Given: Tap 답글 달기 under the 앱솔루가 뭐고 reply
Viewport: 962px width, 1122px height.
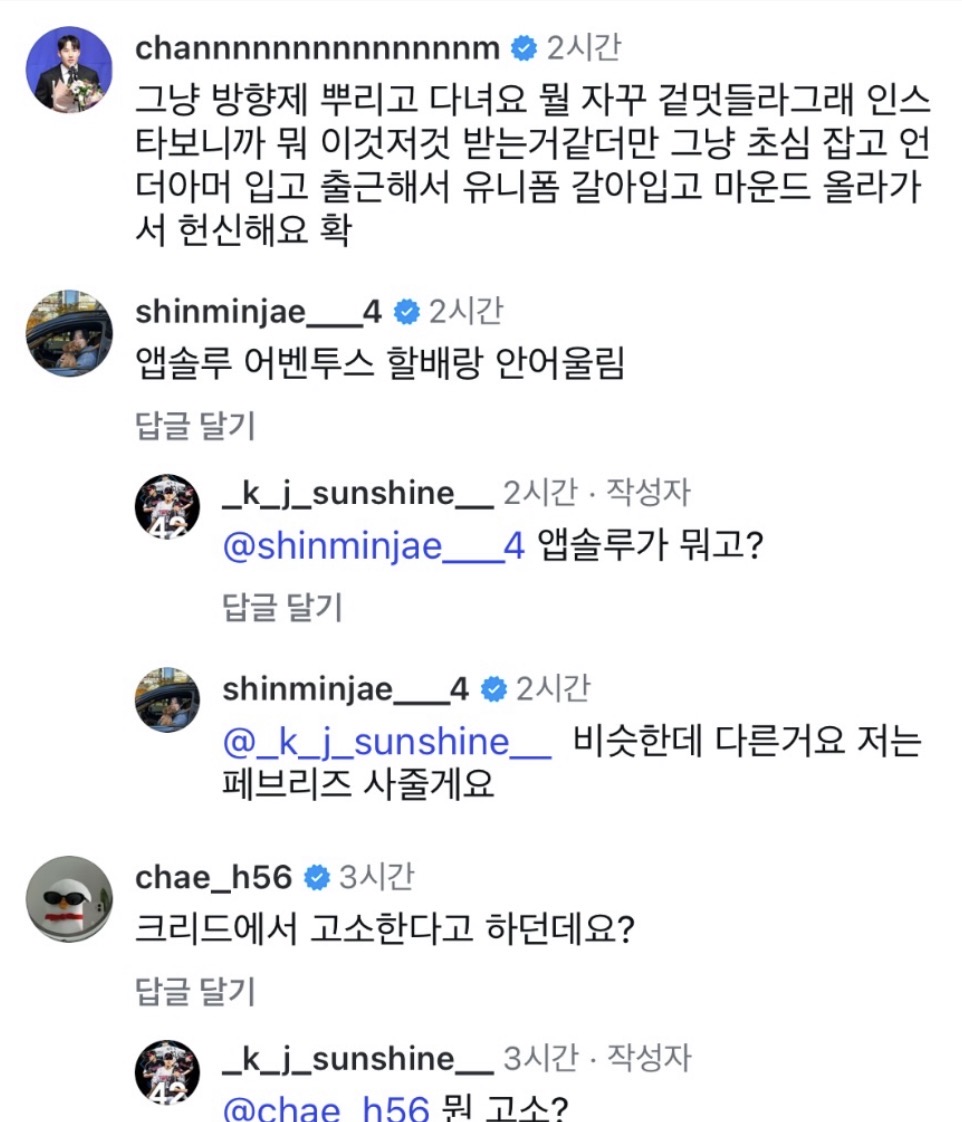Looking at the screenshot, I should pos(282,606).
